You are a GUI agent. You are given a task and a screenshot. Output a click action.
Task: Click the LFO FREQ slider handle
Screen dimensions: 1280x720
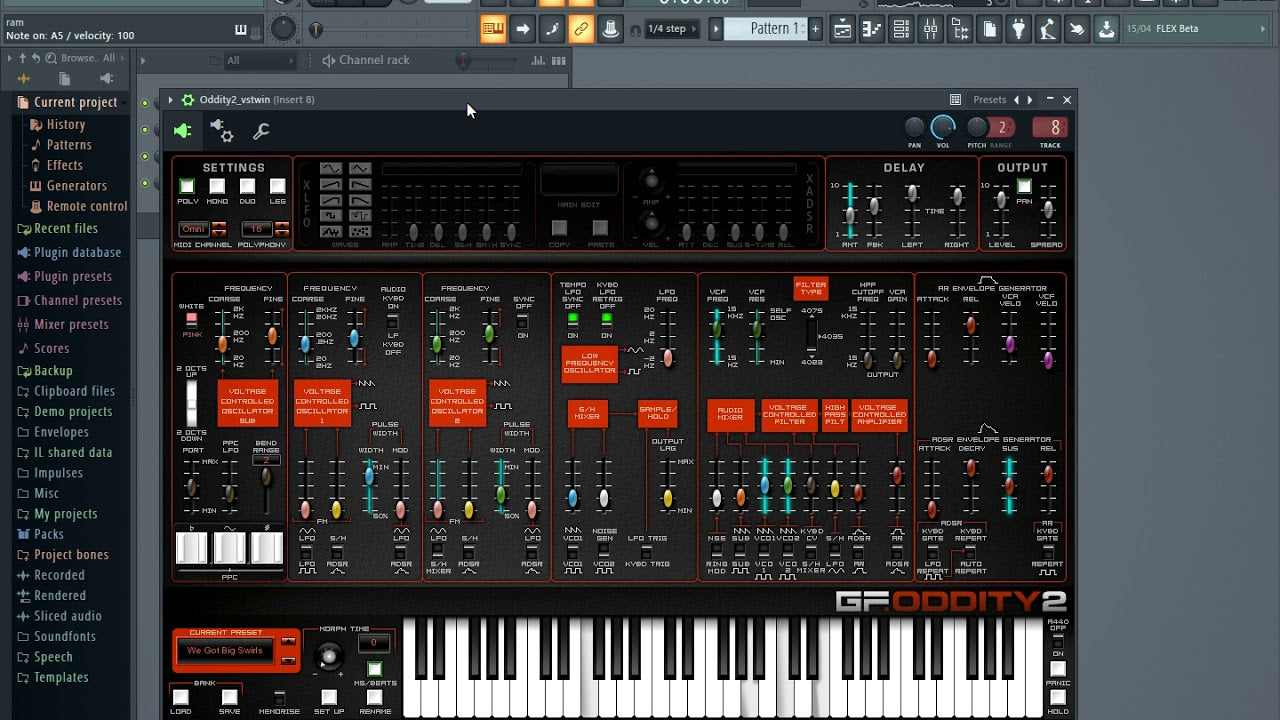pos(668,357)
